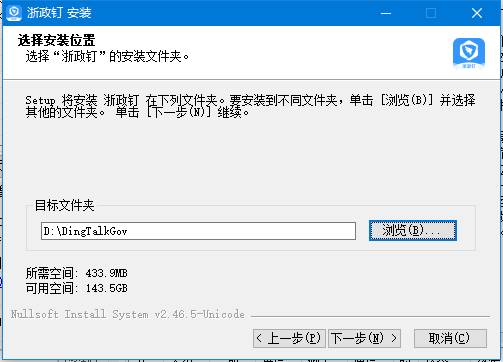
Task: Close the 浙政钉 安装 window
Action: point(477,13)
